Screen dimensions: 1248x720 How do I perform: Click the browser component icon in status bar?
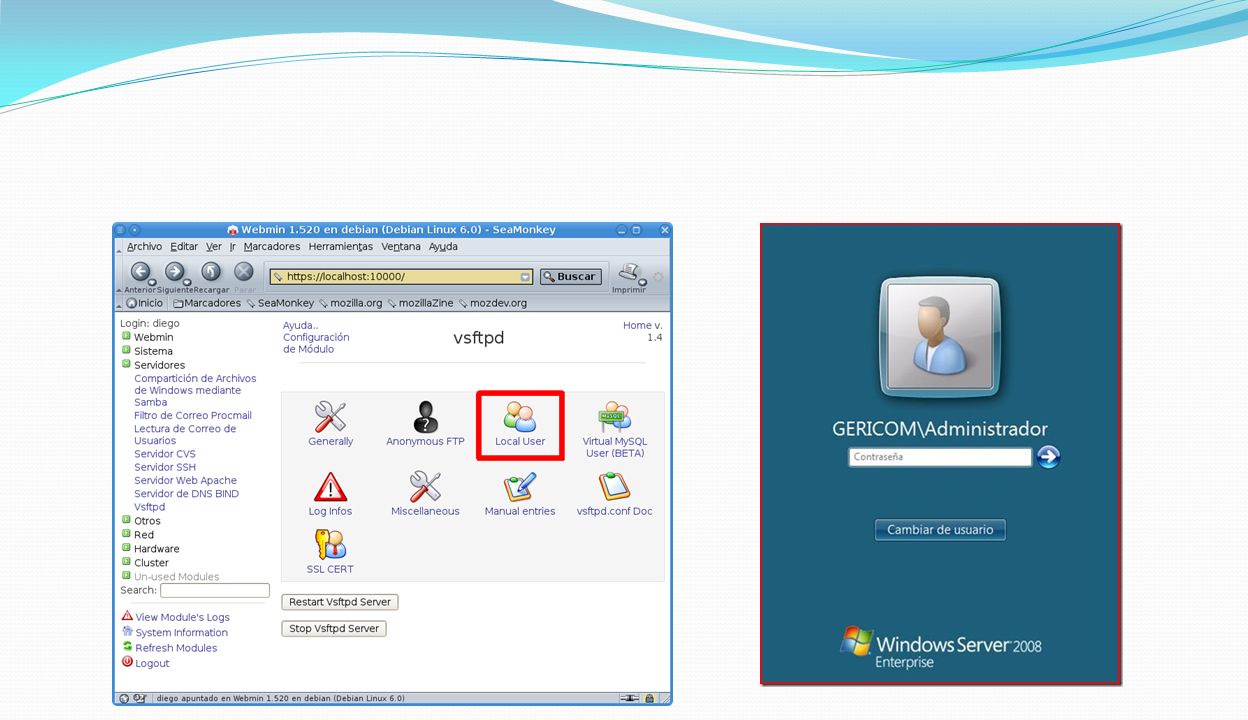tap(124, 698)
